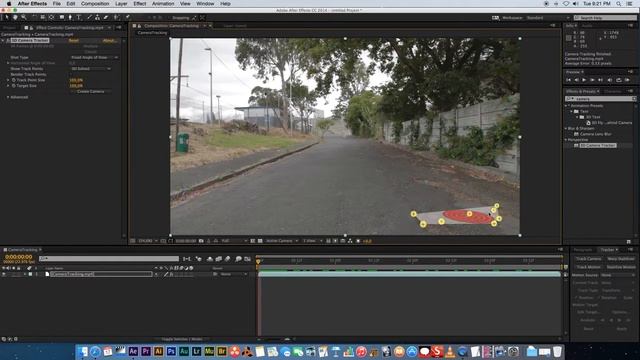Click Track Camera in Tracker panel
640x360 pixels.
pyautogui.click(x=589, y=259)
